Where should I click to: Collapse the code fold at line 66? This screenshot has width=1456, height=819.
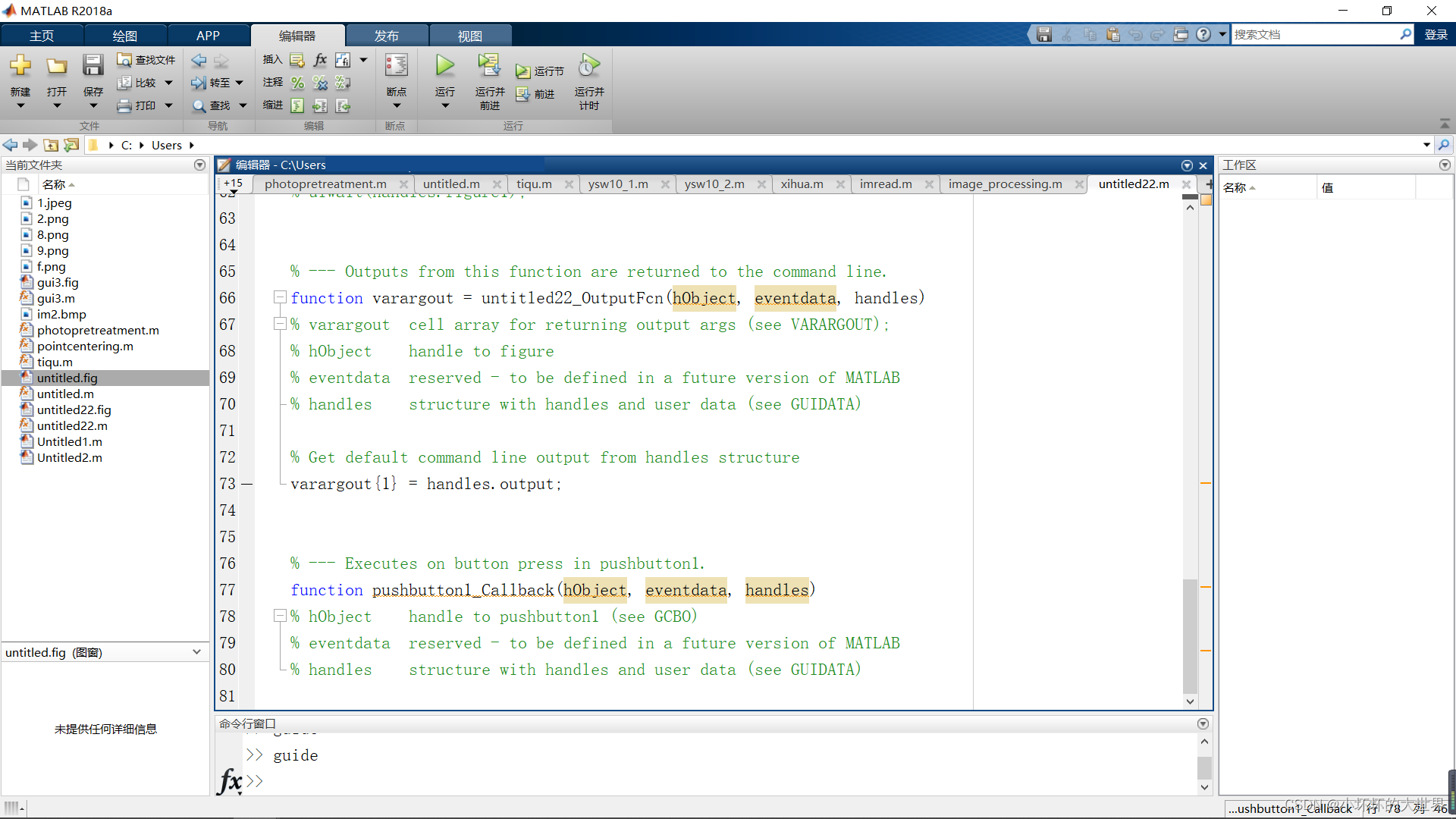tap(280, 297)
